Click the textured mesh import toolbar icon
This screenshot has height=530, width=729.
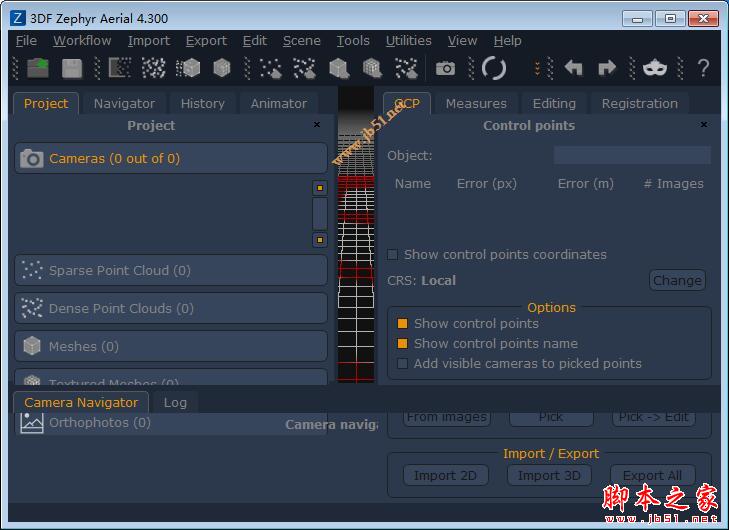(372, 69)
